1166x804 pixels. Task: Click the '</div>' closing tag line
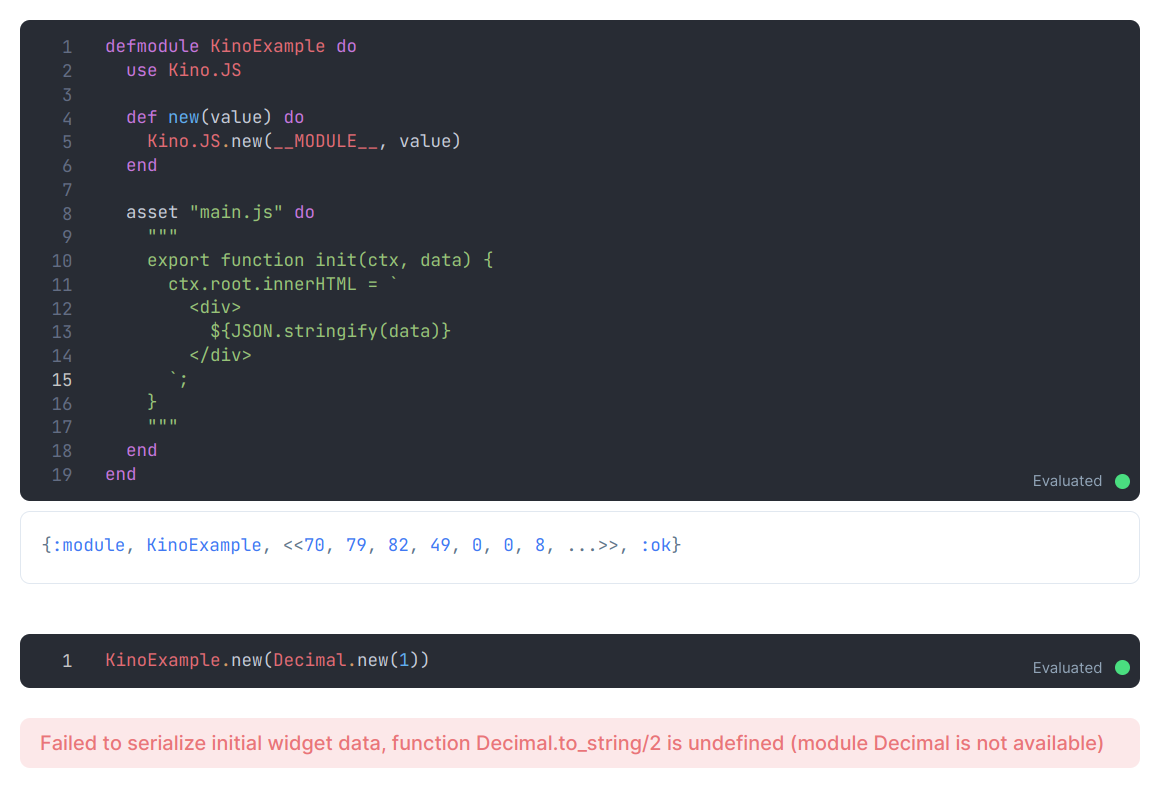(x=220, y=355)
